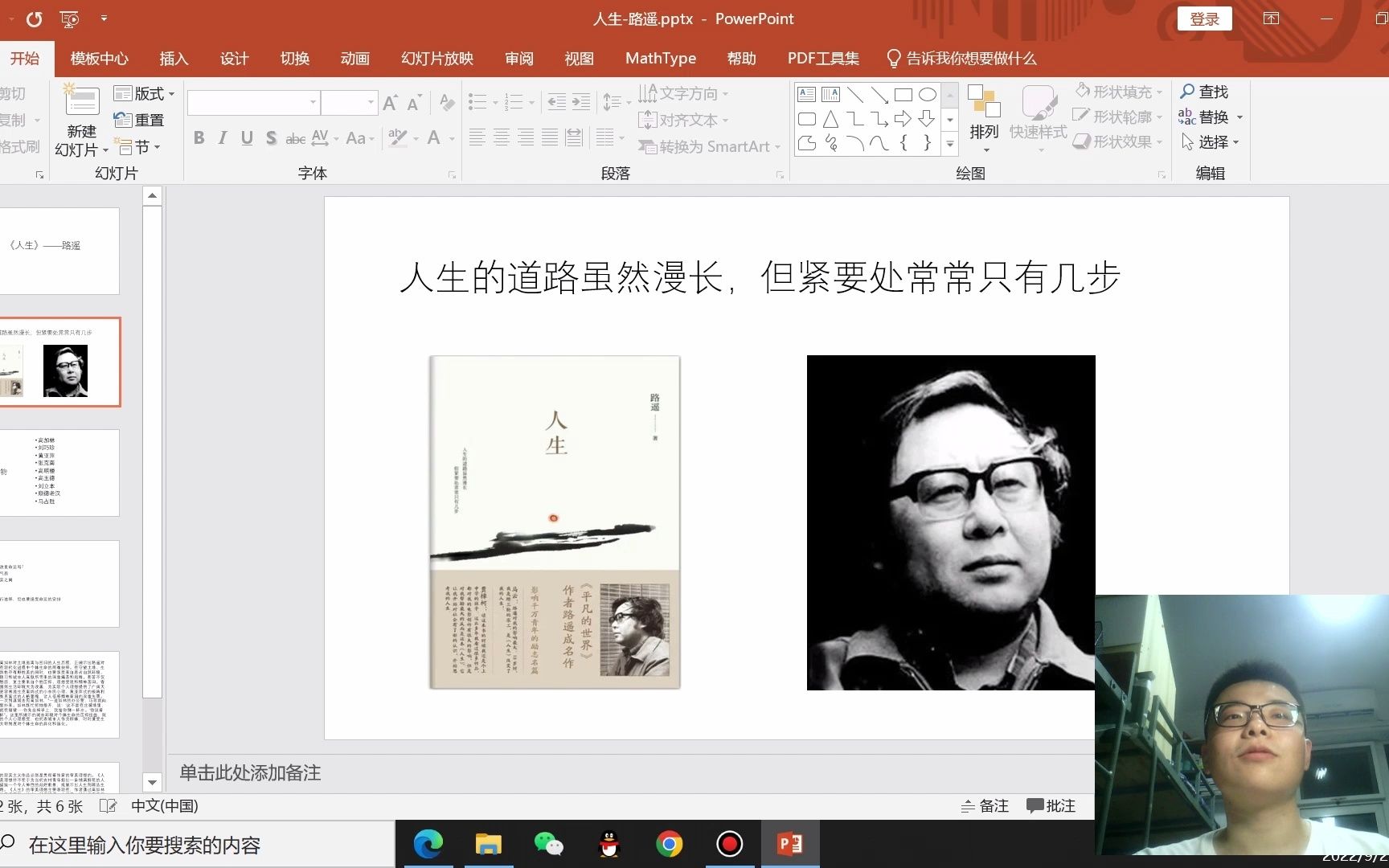Select the oval shape in gallery
Viewport: 1389px width, 868px height.
928,95
